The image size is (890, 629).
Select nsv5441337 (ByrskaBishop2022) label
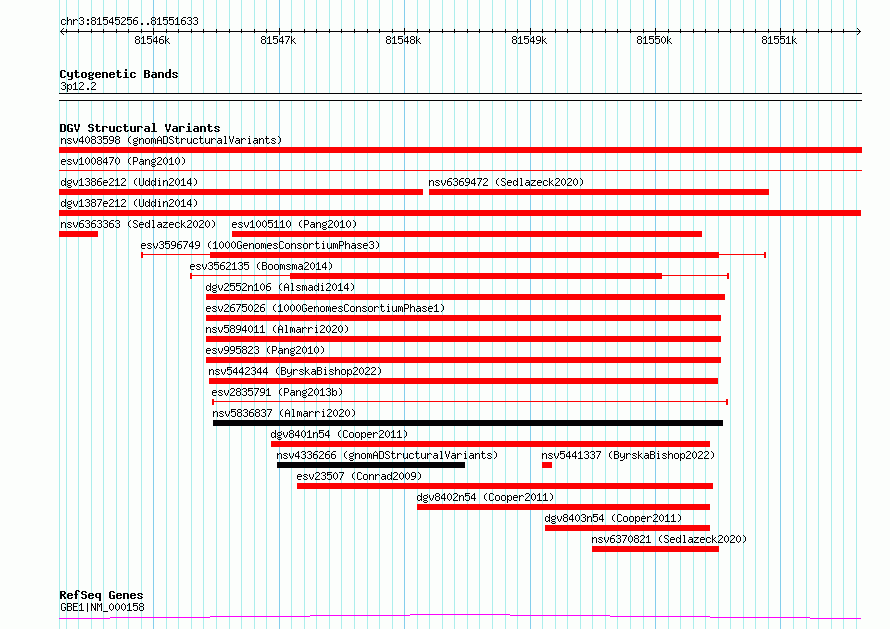pos(628,455)
